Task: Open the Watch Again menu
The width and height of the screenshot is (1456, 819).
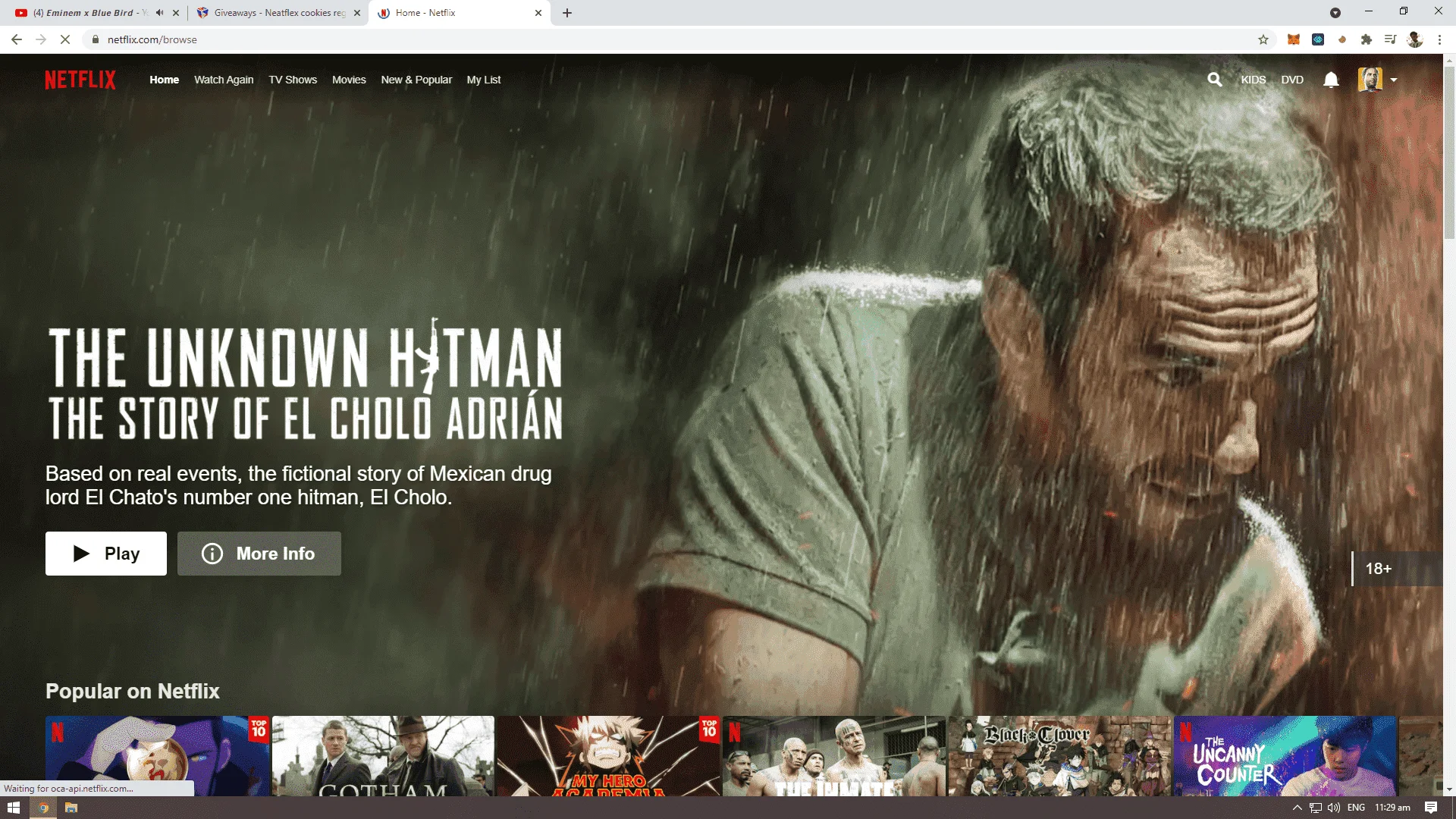Action: point(224,80)
